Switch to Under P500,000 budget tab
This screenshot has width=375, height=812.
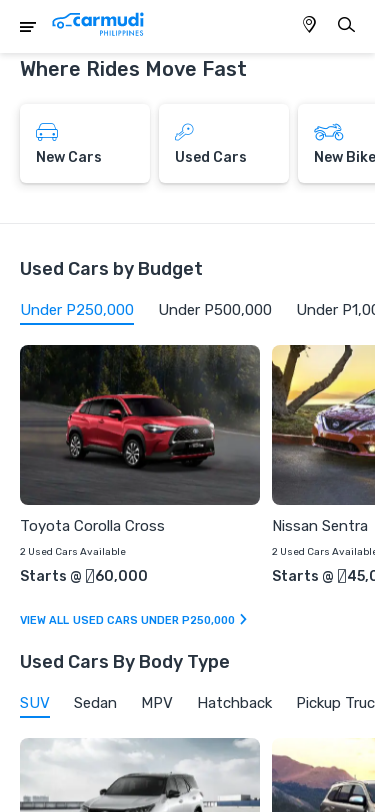pyautogui.click(x=215, y=310)
